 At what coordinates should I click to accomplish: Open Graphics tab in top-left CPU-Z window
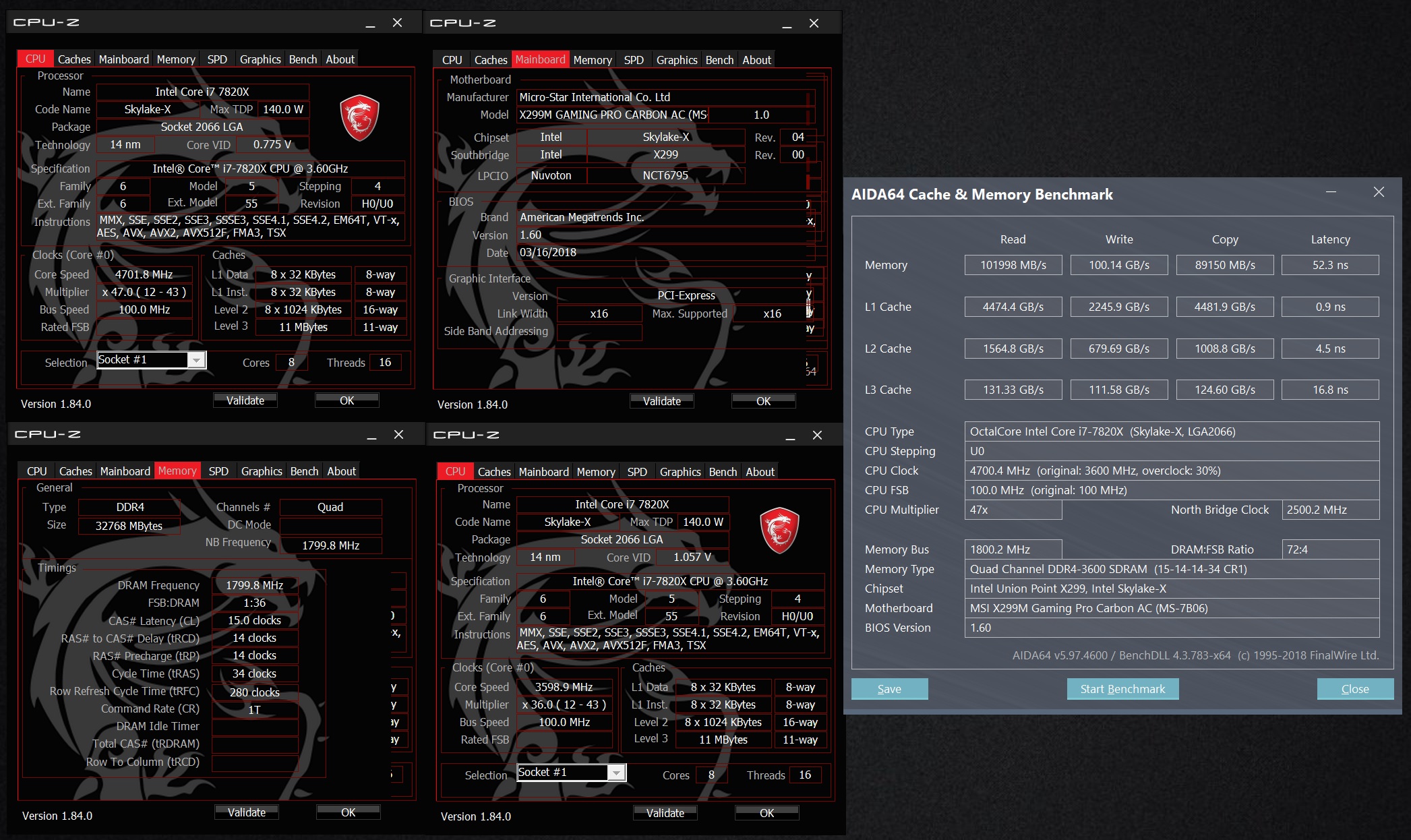[x=260, y=59]
